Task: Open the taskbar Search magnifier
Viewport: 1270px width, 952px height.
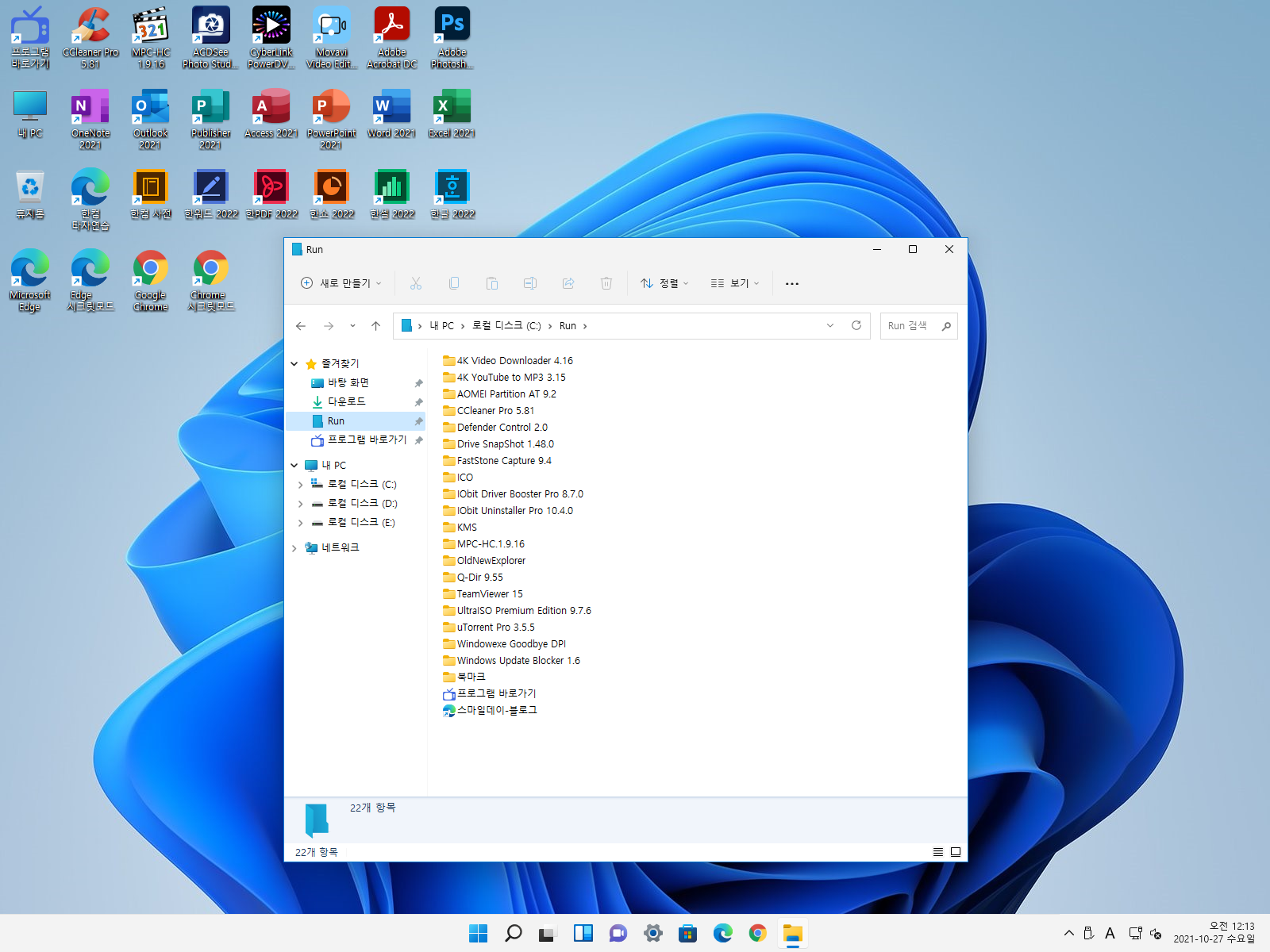Action: (x=514, y=934)
